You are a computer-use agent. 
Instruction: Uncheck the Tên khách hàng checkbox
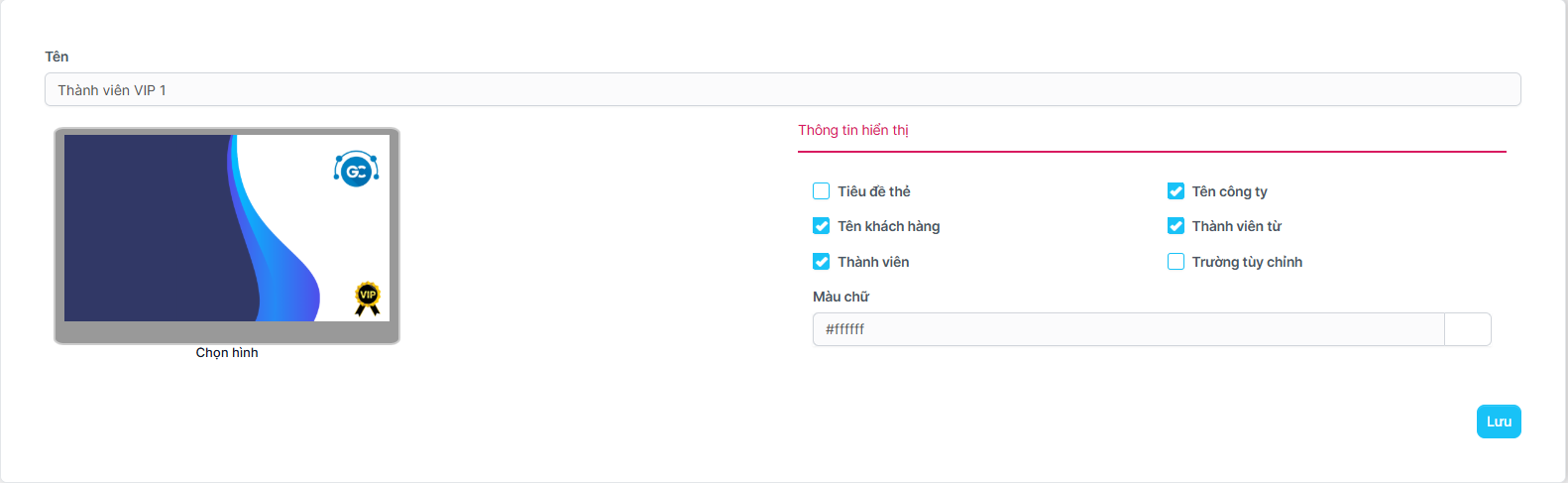coord(821,226)
